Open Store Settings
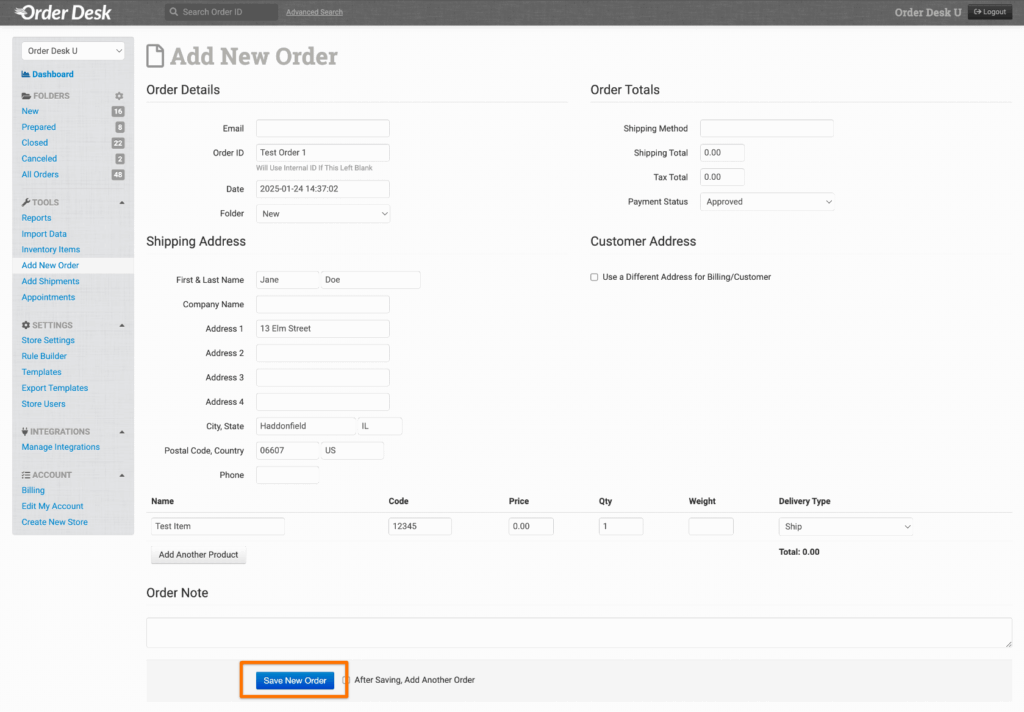The width and height of the screenshot is (1024, 712). 48,340
